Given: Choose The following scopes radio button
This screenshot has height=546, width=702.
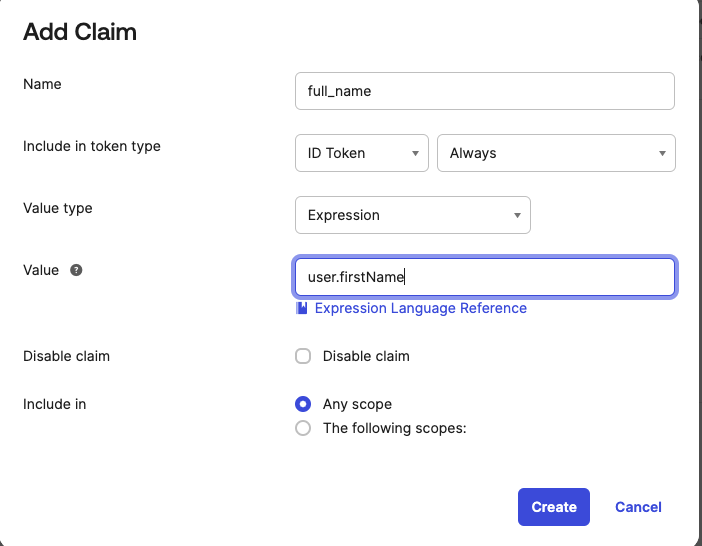Looking at the screenshot, I should point(303,428).
